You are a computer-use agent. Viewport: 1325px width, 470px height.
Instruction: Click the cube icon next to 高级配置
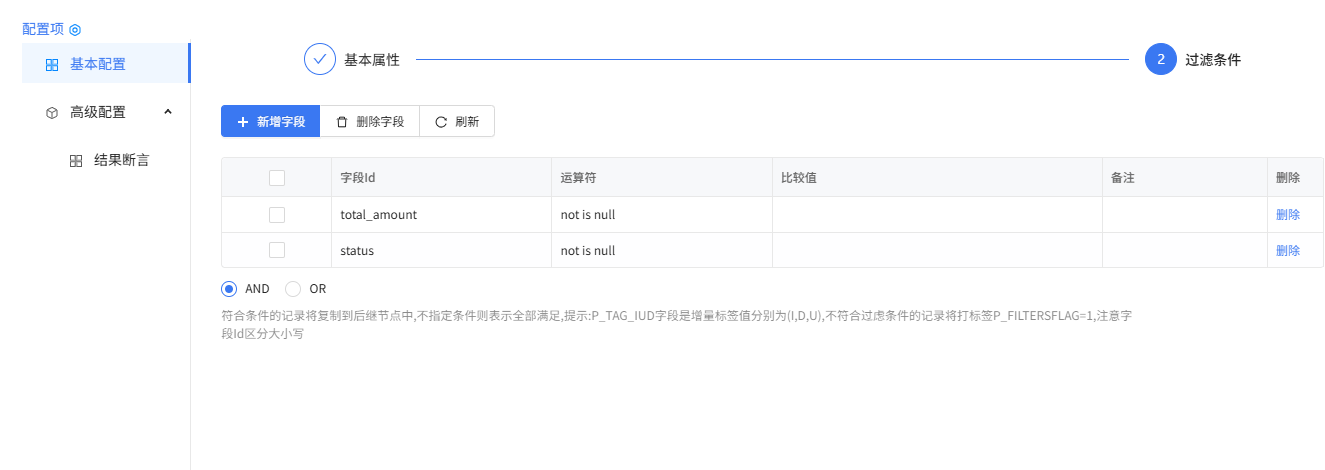click(52, 113)
